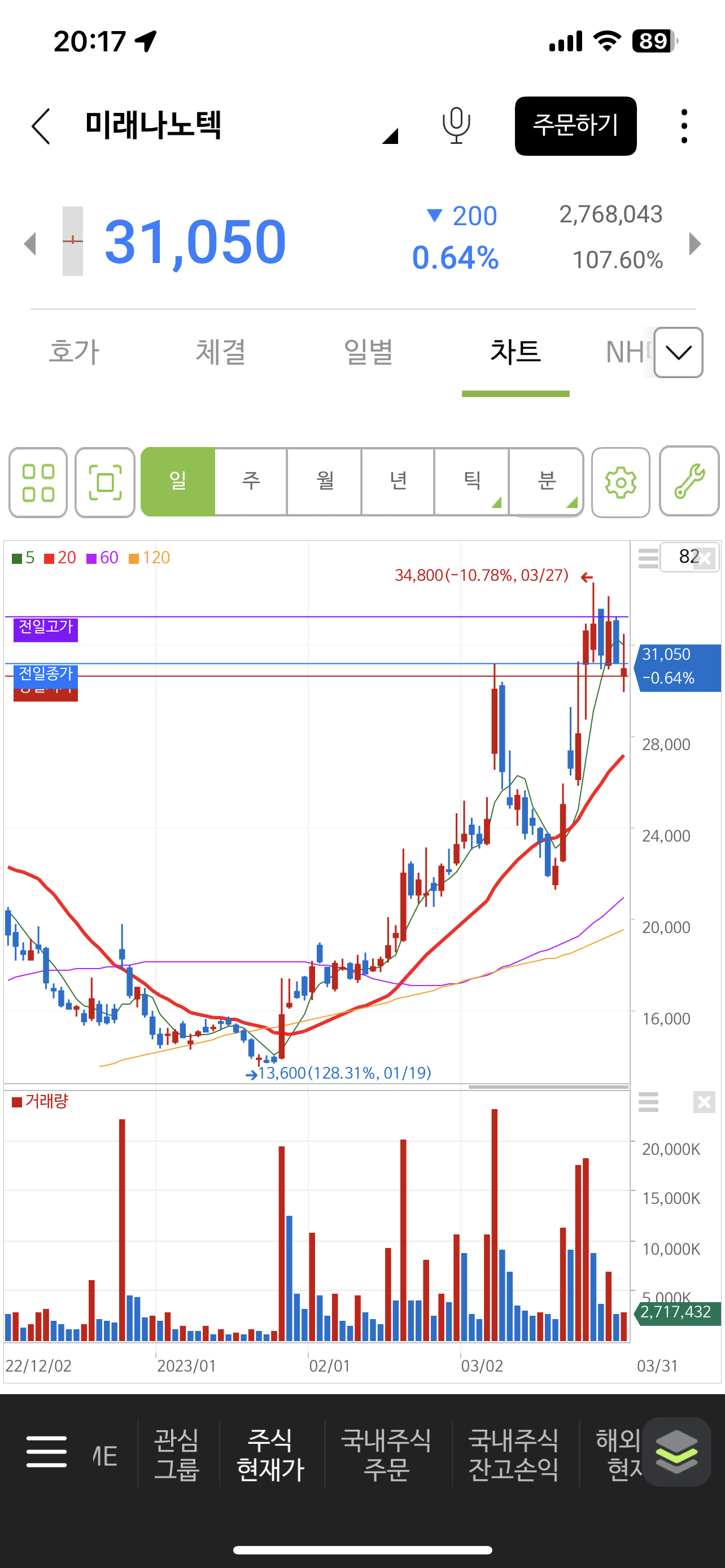
Task: Open the 분 minute period dropdown
Action: 546,481
